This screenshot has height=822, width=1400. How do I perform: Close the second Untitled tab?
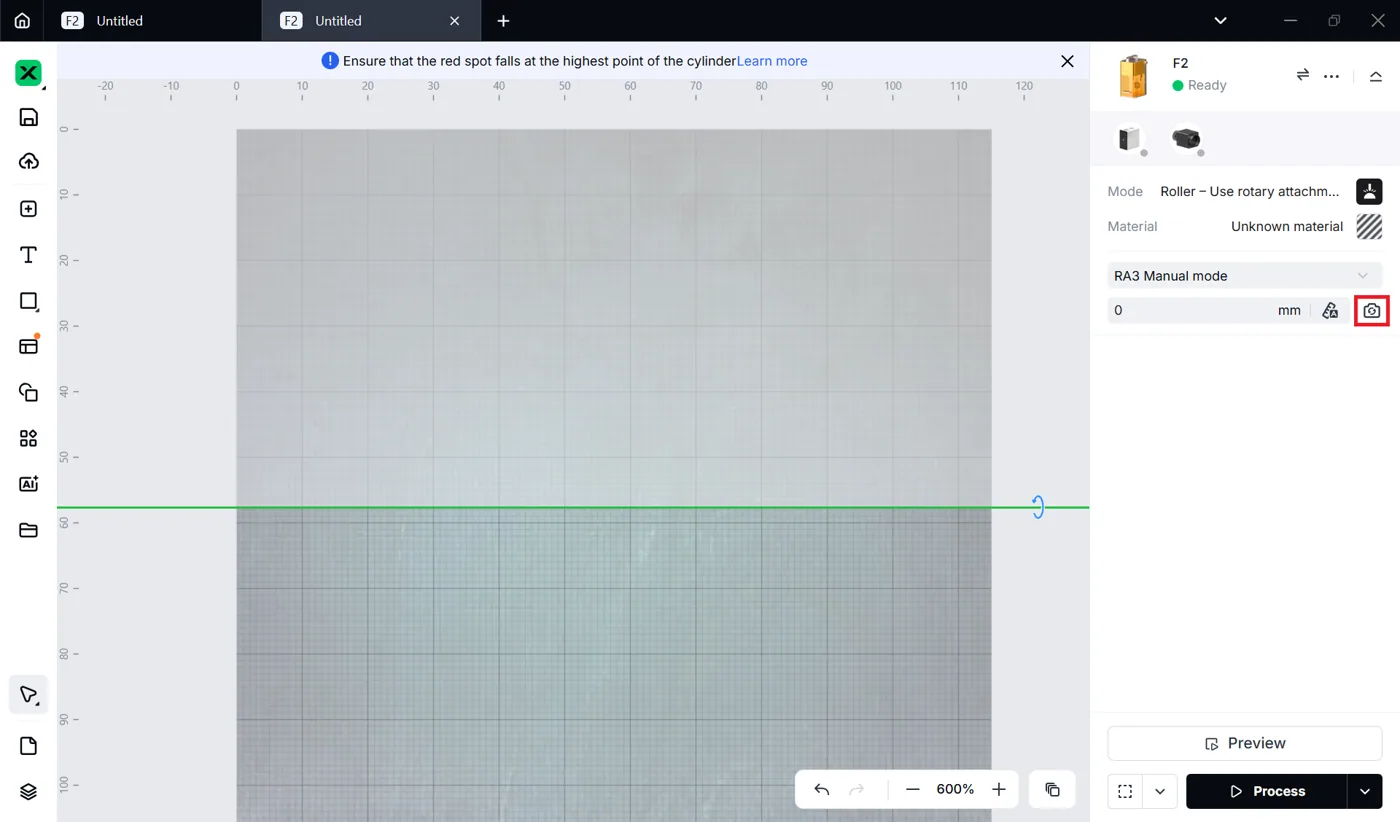tap(454, 20)
